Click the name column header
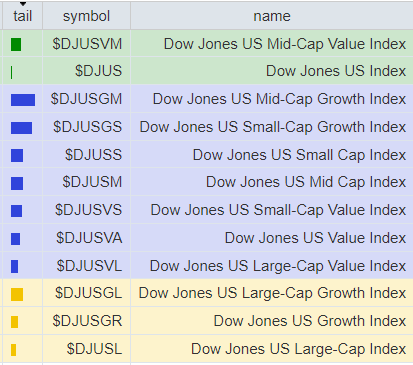The width and height of the screenshot is (413, 365). click(x=272, y=16)
